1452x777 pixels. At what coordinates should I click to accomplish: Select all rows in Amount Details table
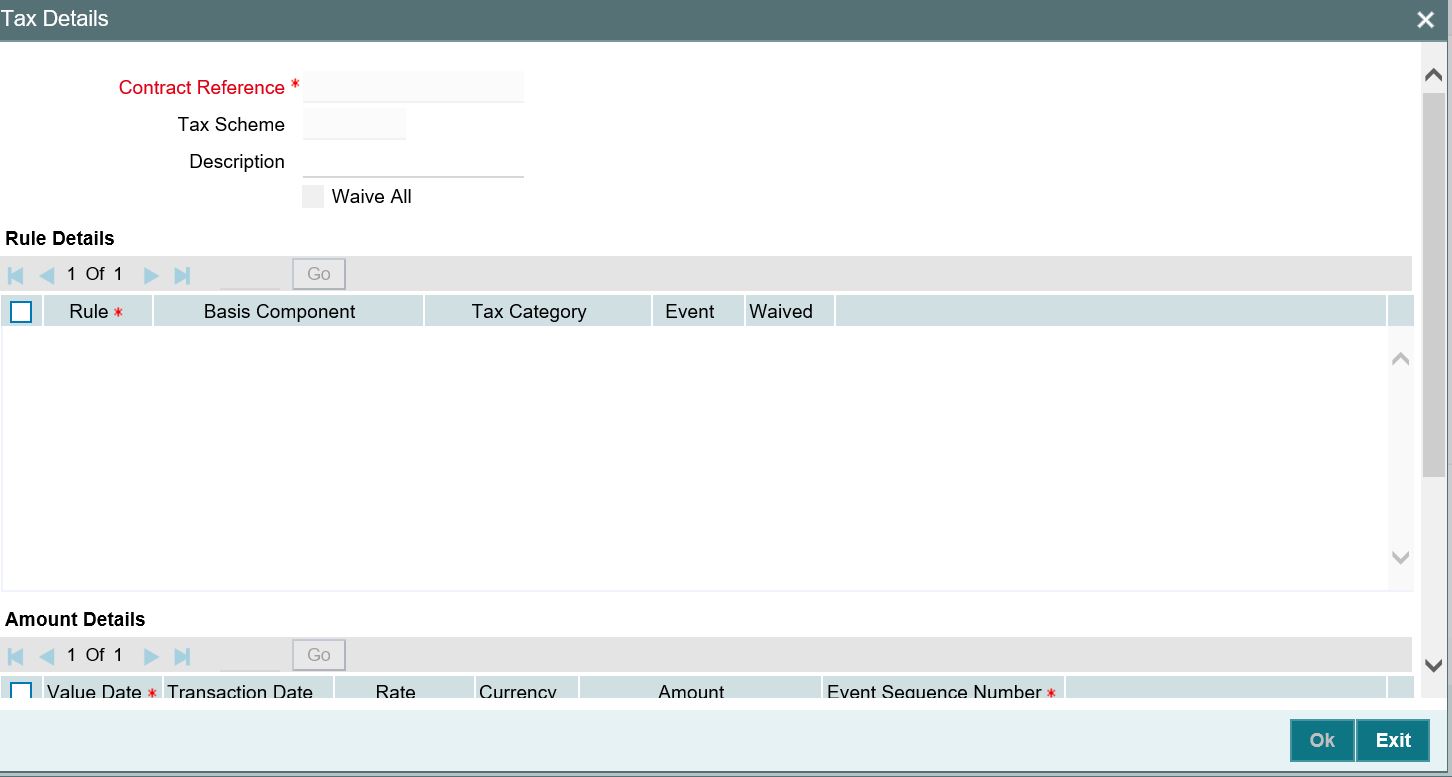[x=21, y=690]
